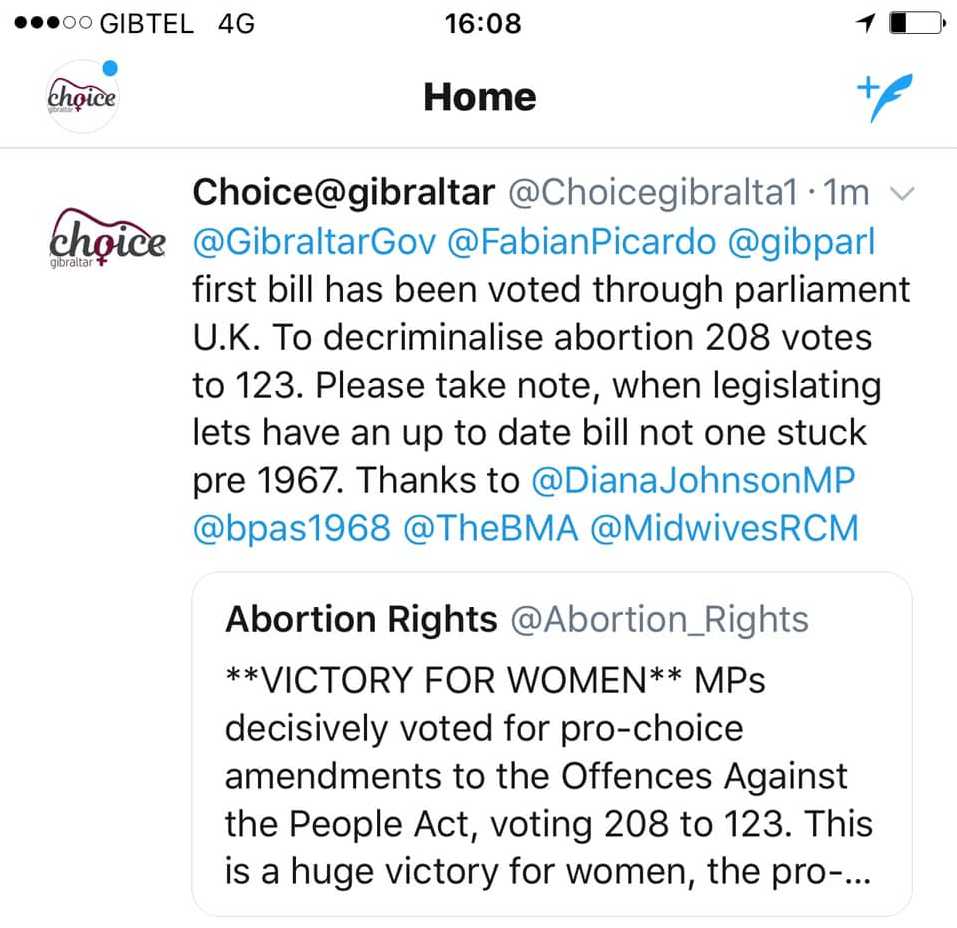This screenshot has width=957, height=928.
Task: Tap the Abortion Rights quoted author name
Action: click(361, 620)
